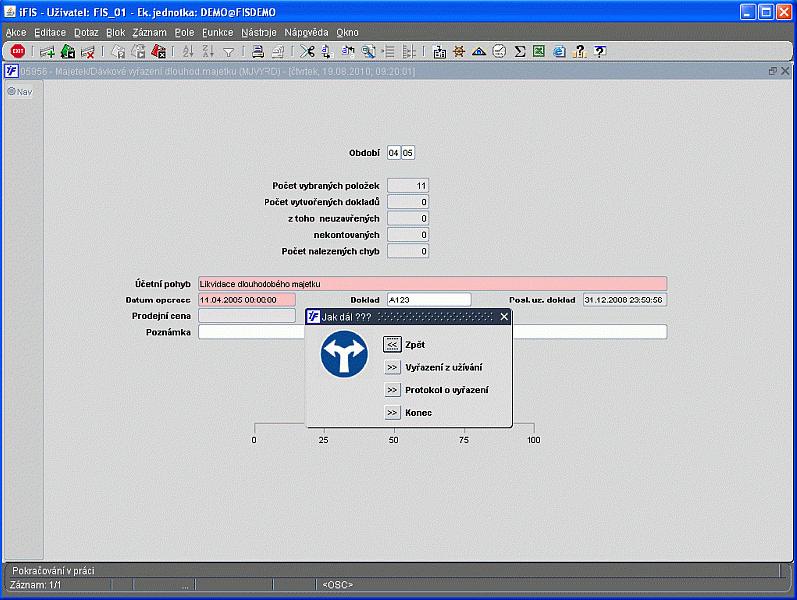797x600 pixels.
Task: Click the ship's wheel navigation icon
Action: tap(459, 51)
